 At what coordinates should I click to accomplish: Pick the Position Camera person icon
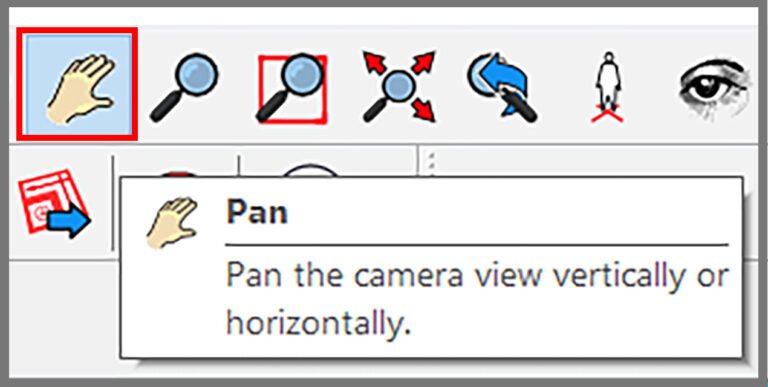(607, 87)
